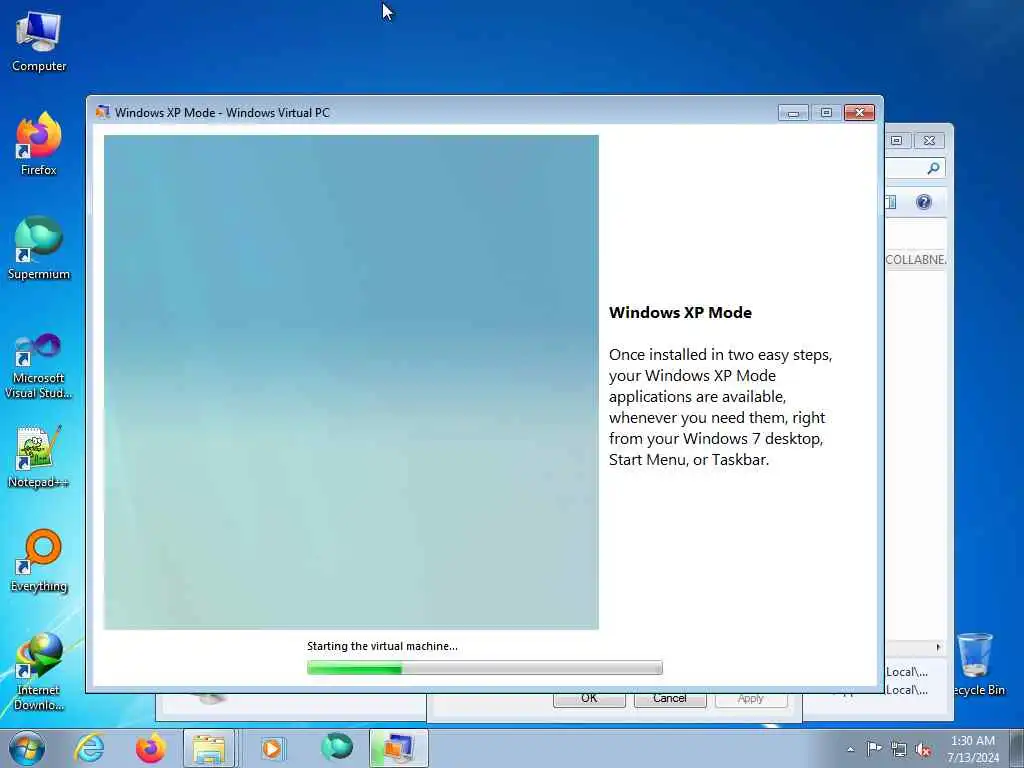Image resolution: width=1024 pixels, height=768 pixels.
Task: Launch Firefox from the desktop shortcut
Action: click(x=39, y=144)
